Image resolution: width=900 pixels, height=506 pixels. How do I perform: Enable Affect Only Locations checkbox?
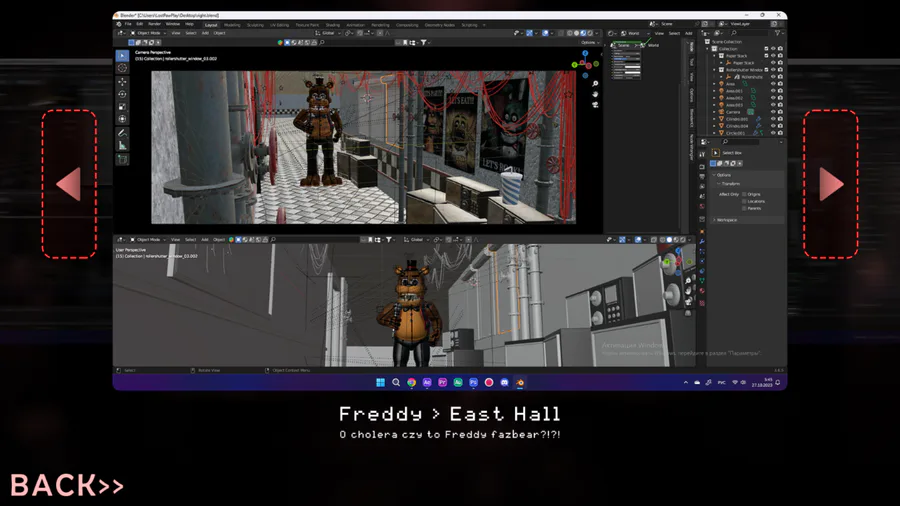click(x=744, y=201)
